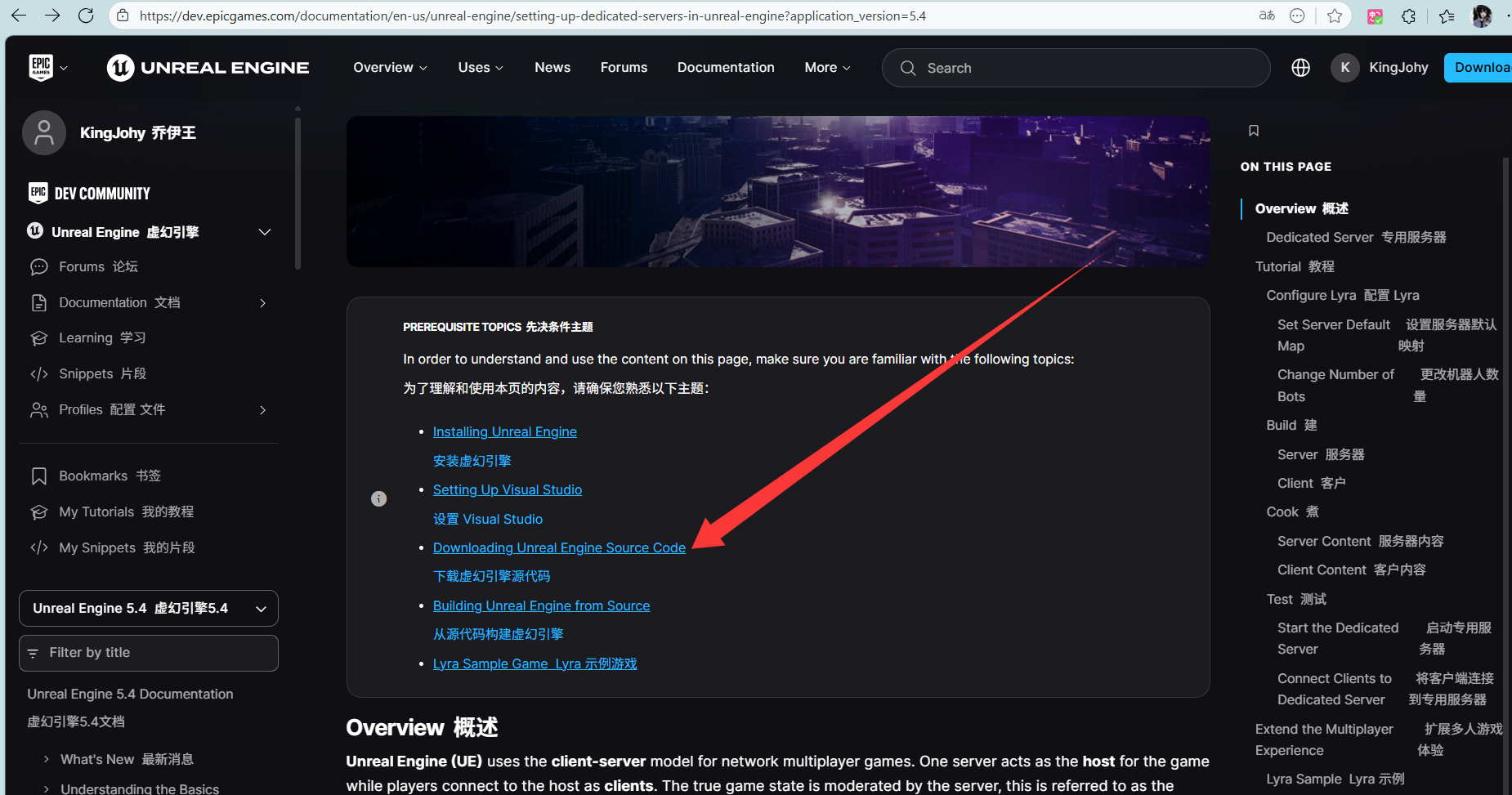Viewport: 1512px width, 795px height.
Task: Click the address bar URL
Action: 532,16
